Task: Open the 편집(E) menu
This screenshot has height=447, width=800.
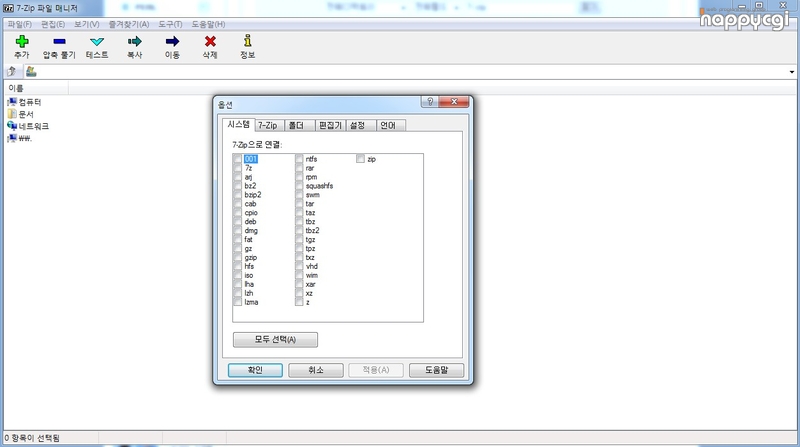Action: pos(53,24)
